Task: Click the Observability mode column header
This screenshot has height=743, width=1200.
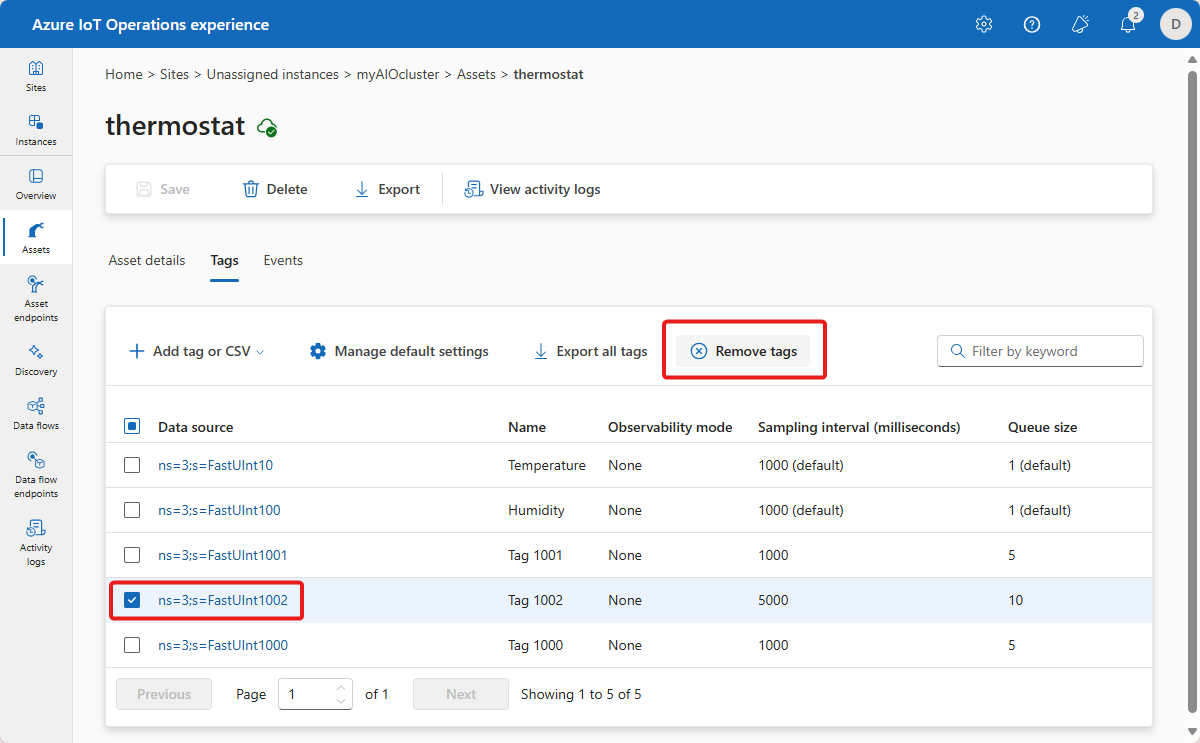Action: pos(670,427)
